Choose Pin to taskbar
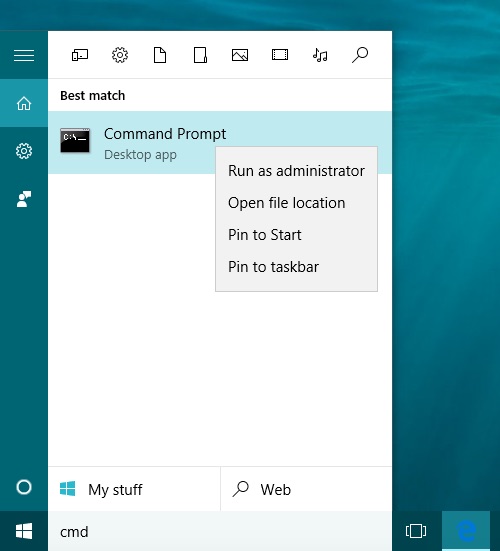 click(x=296, y=267)
